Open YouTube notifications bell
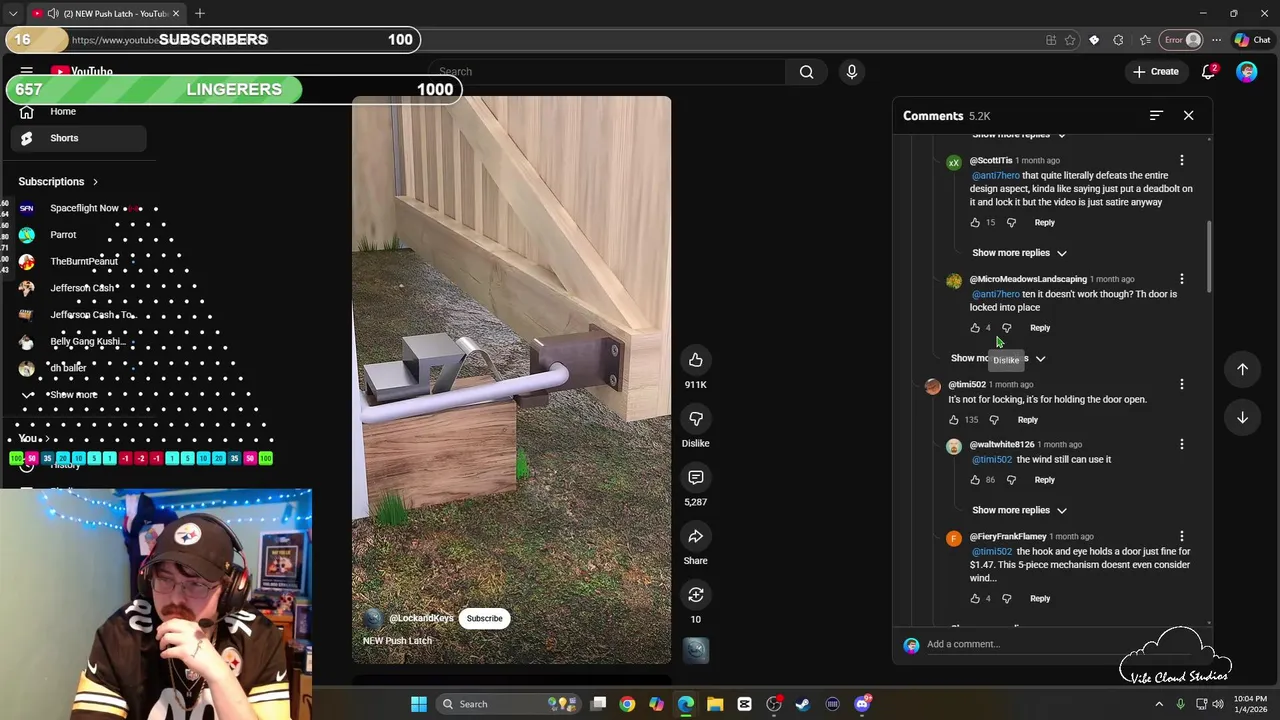The height and width of the screenshot is (720, 1280). point(1209,71)
